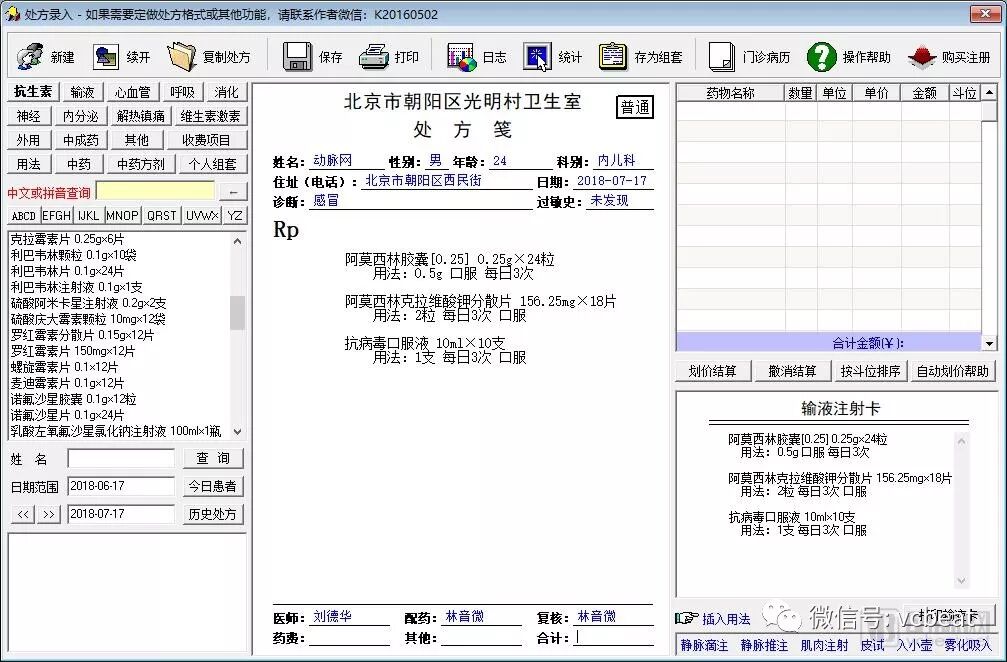Screen dimensions: 1007x662
Task: Open the 个人组套 category
Action: click(x=213, y=164)
